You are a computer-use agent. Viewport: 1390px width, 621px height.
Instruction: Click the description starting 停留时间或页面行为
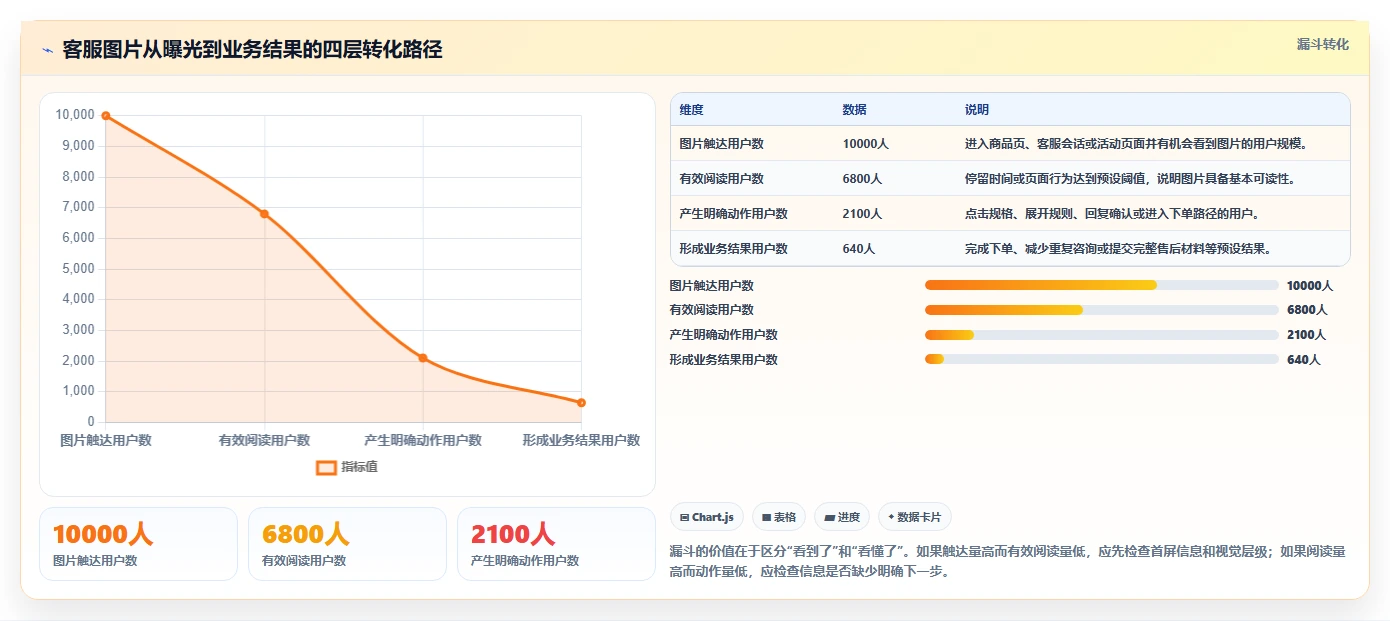(x=1130, y=179)
